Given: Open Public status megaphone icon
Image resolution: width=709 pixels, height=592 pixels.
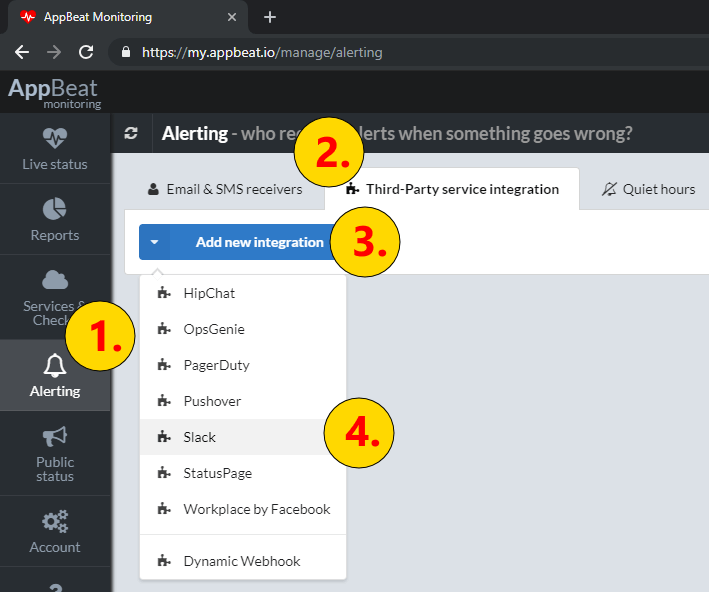Looking at the screenshot, I should (x=55, y=436).
